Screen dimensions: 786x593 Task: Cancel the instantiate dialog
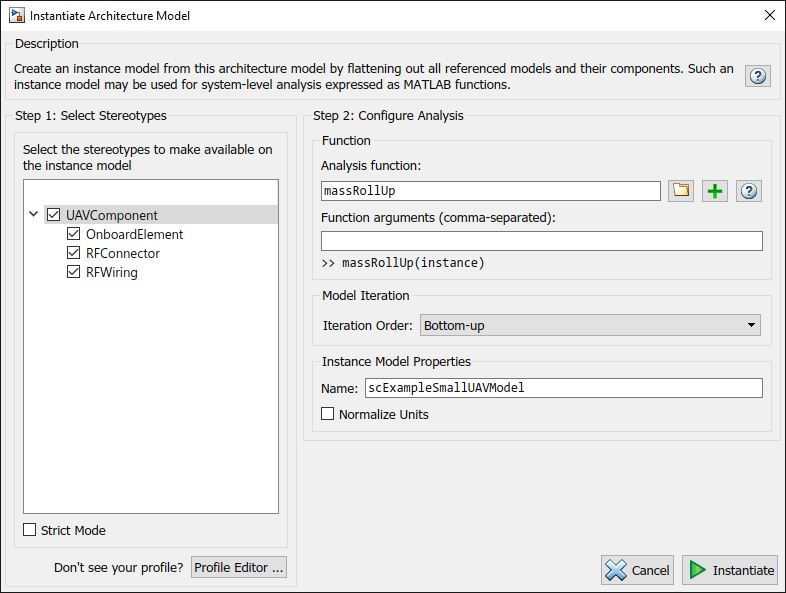(637, 570)
